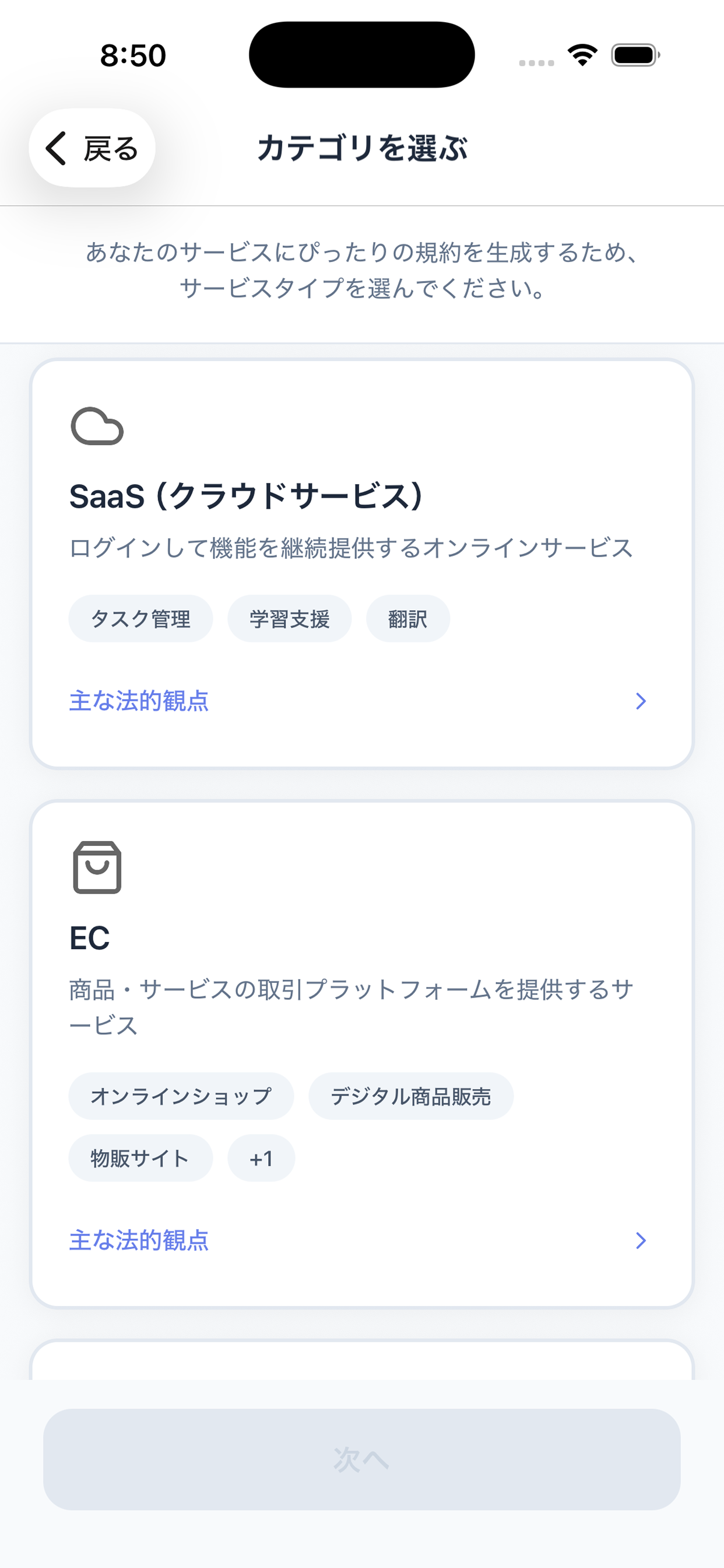Go back with the 戻る button
This screenshot has height=1568, width=724.
coord(93,148)
